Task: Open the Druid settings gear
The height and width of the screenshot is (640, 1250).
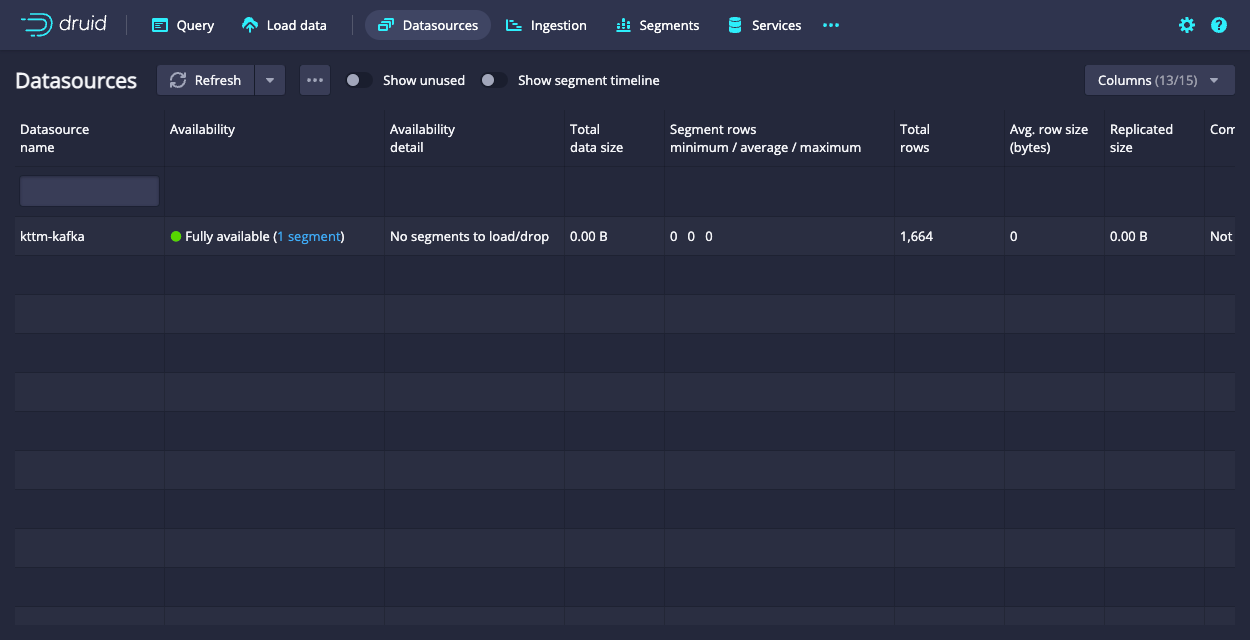Action: tap(1187, 25)
